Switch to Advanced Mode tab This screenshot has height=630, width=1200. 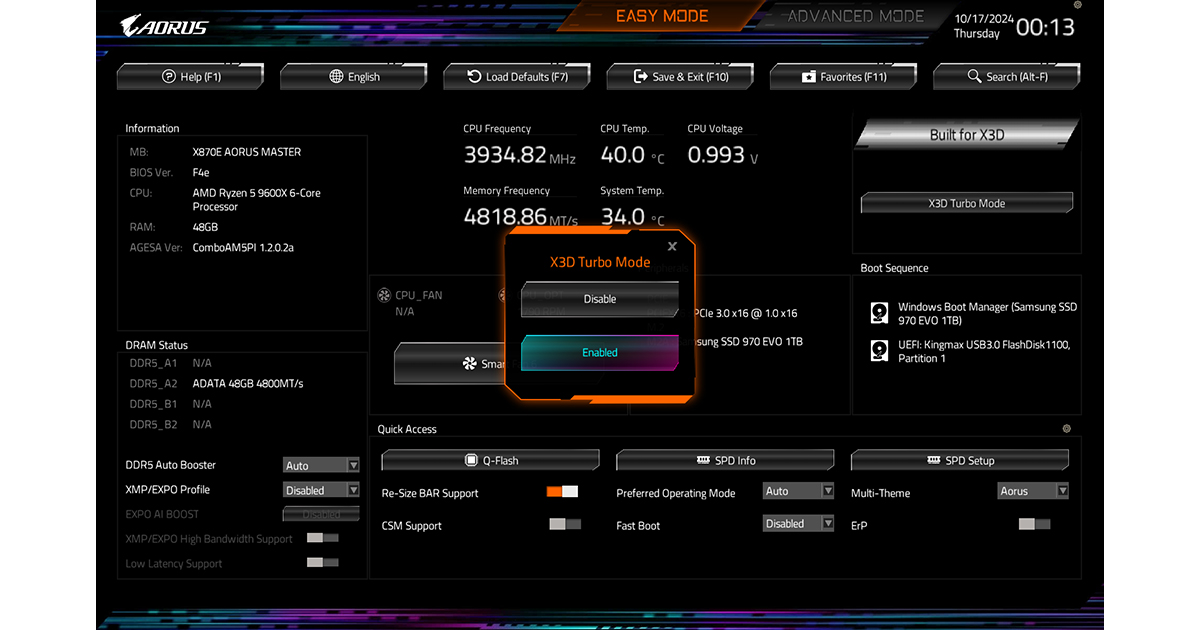tap(855, 16)
